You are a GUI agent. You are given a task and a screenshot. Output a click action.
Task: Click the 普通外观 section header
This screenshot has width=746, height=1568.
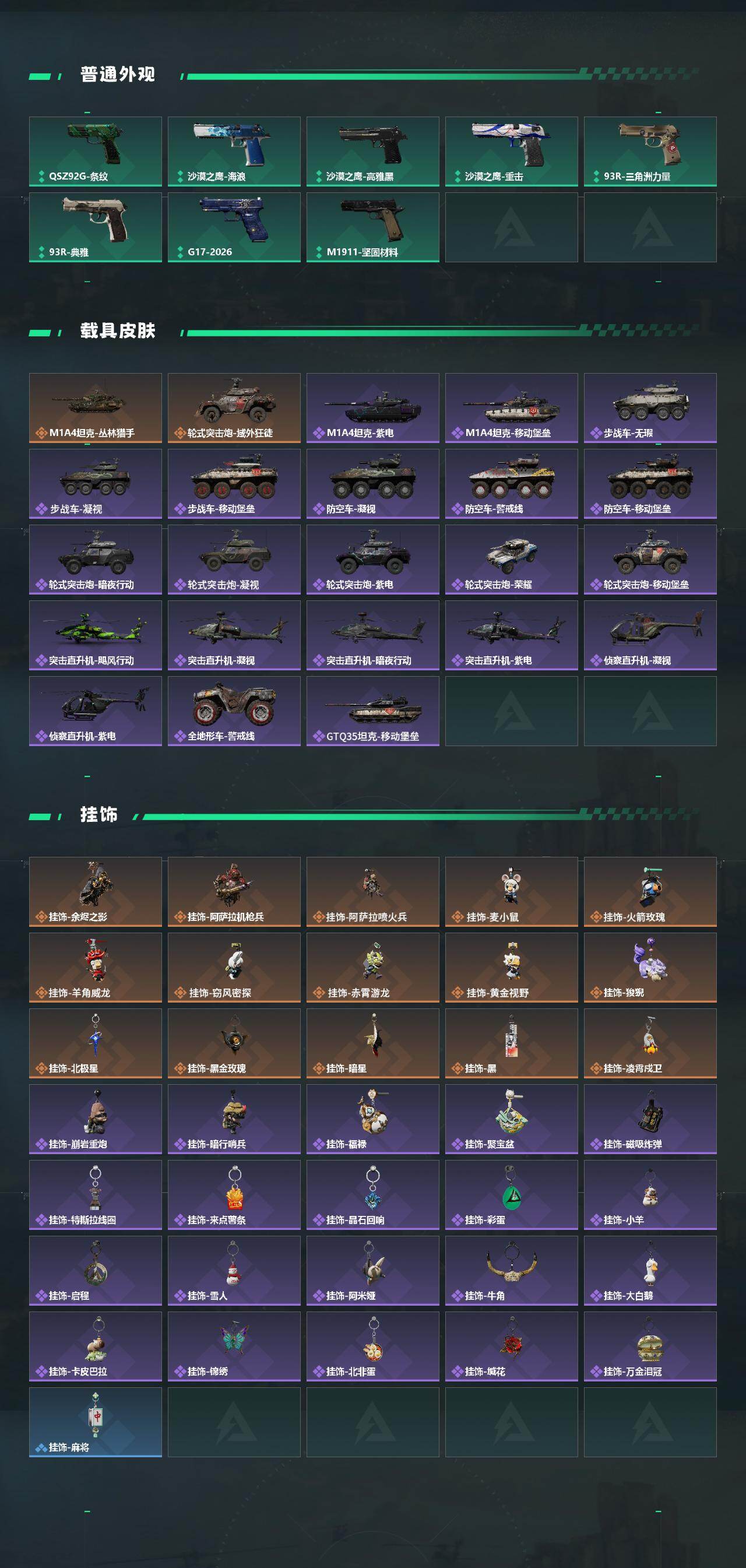click(x=118, y=74)
